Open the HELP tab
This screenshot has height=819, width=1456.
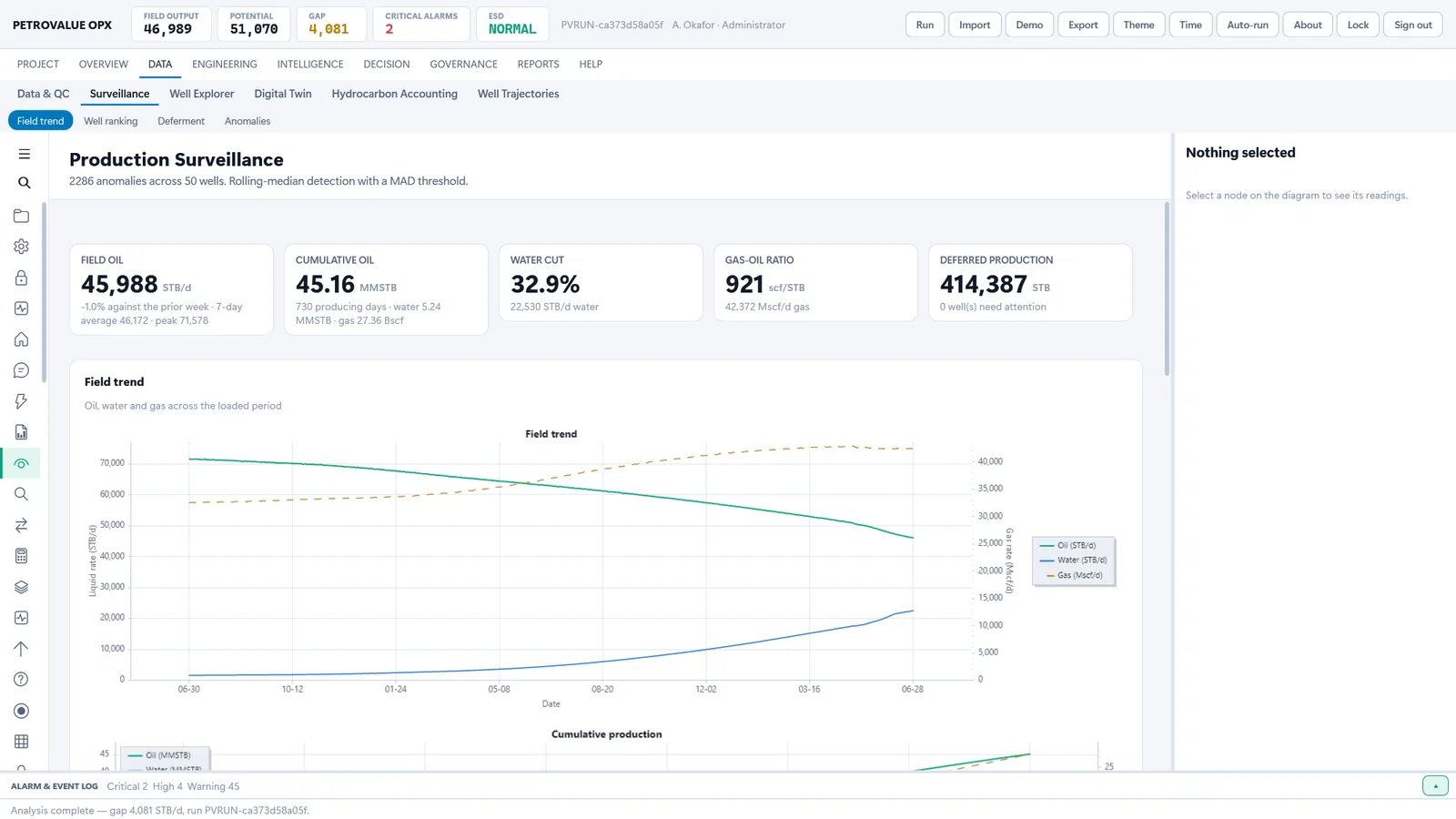click(591, 65)
